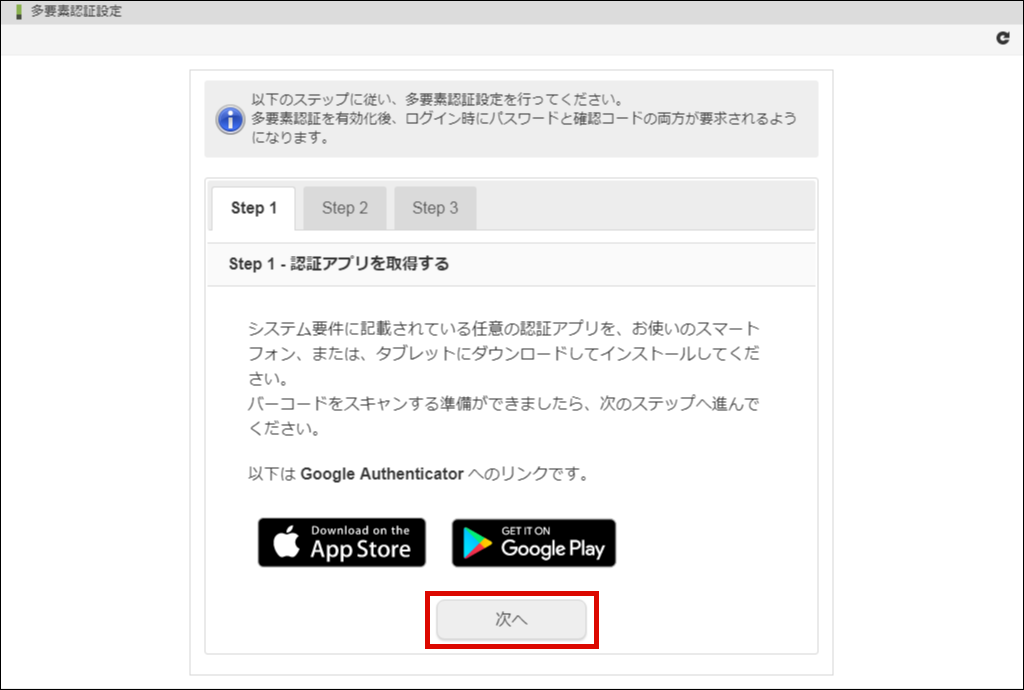
Task: Click the Step 1 - 認証アプリを取得する heading
Action: (x=339, y=264)
